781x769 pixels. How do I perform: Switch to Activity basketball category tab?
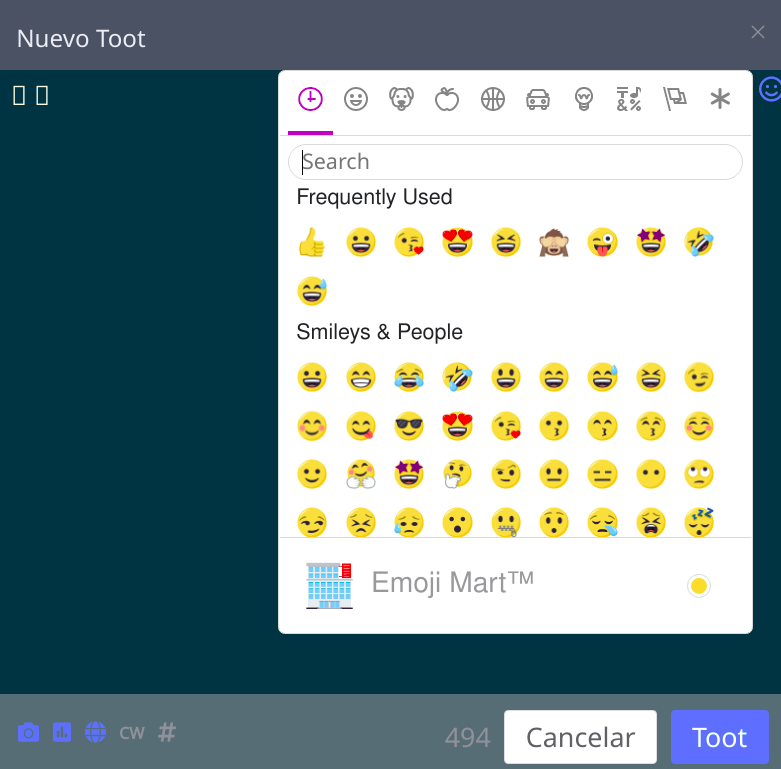tap(493, 99)
